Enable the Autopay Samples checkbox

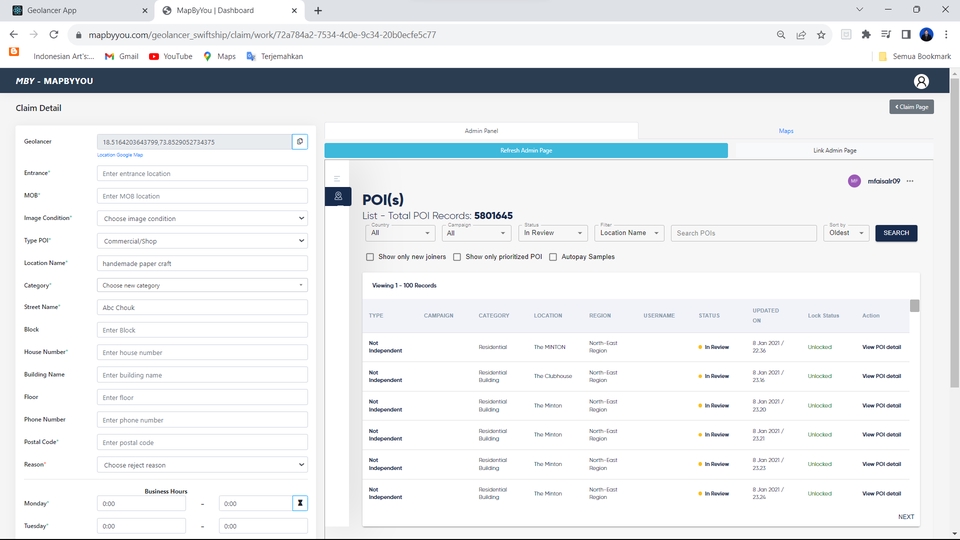pyautogui.click(x=553, y=257)
